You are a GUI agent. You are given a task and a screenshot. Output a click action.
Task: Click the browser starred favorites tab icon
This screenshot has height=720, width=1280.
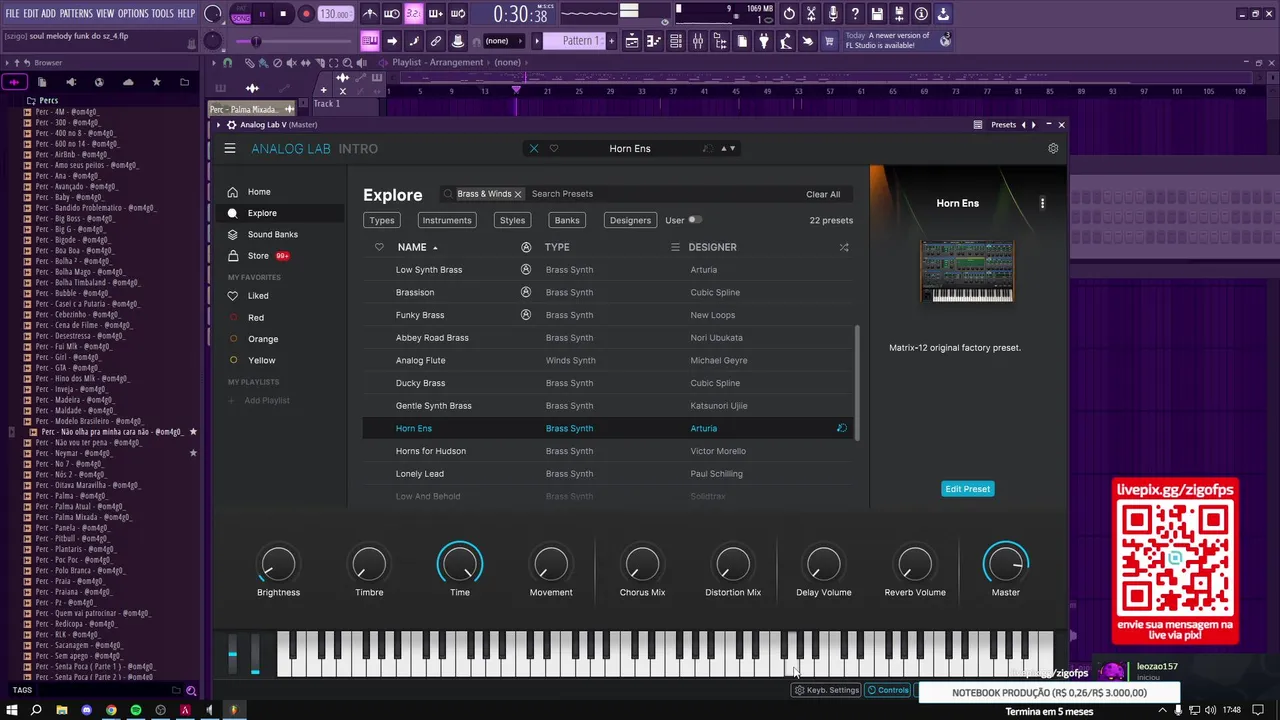pyautogui.click(x=156, y=82)
